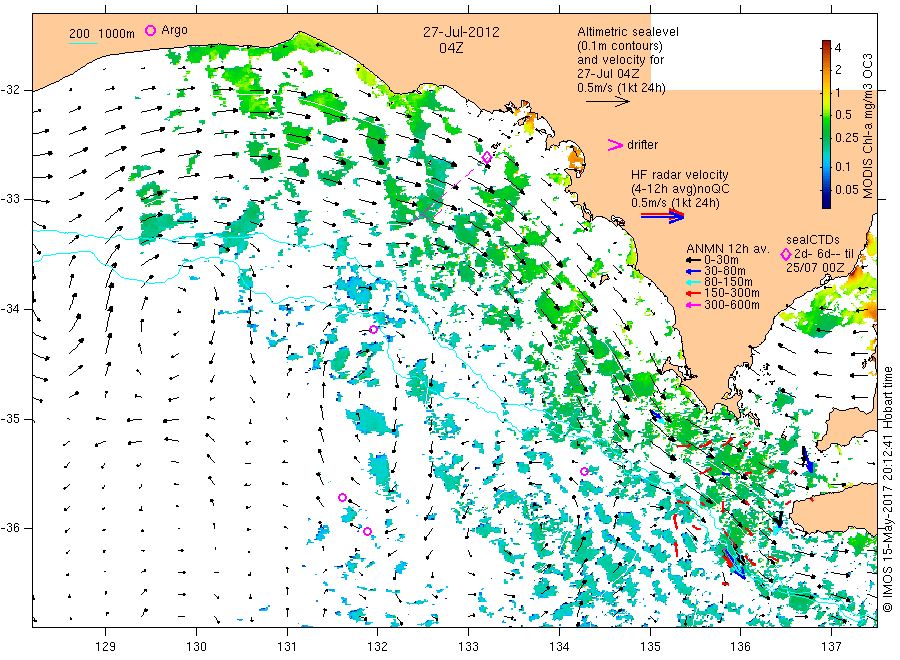Click the latitude axis label '-35'
The image size is (900, 660).
click(11, 419)
